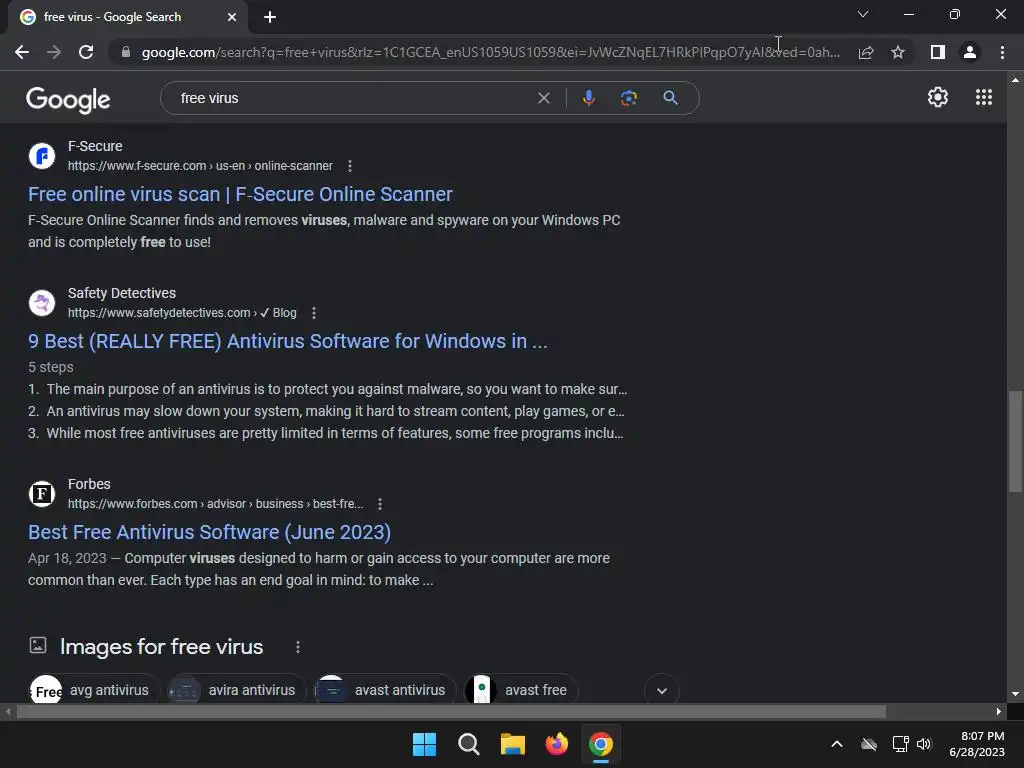Open the clock showing 8:07 PM
Screen dimensions: 1024x768
point(976,744)
